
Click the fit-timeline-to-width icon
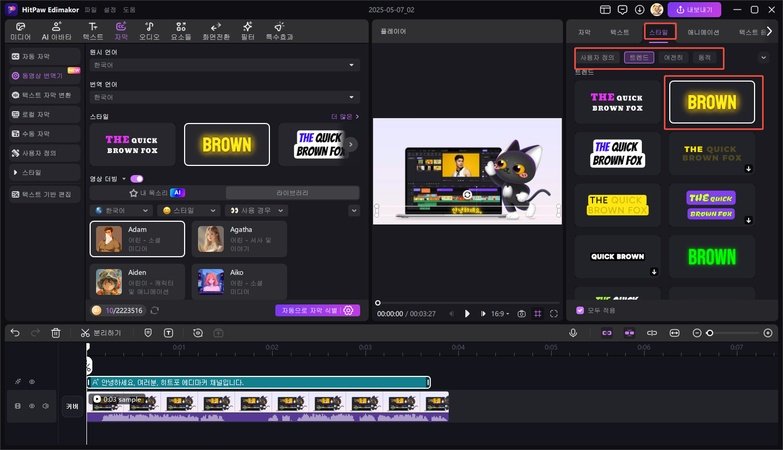[674, 333]
